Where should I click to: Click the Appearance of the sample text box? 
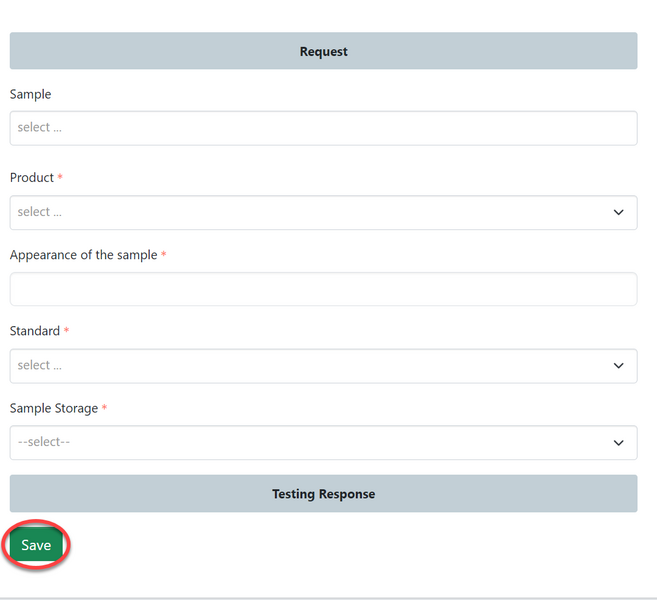click(323, 289)
